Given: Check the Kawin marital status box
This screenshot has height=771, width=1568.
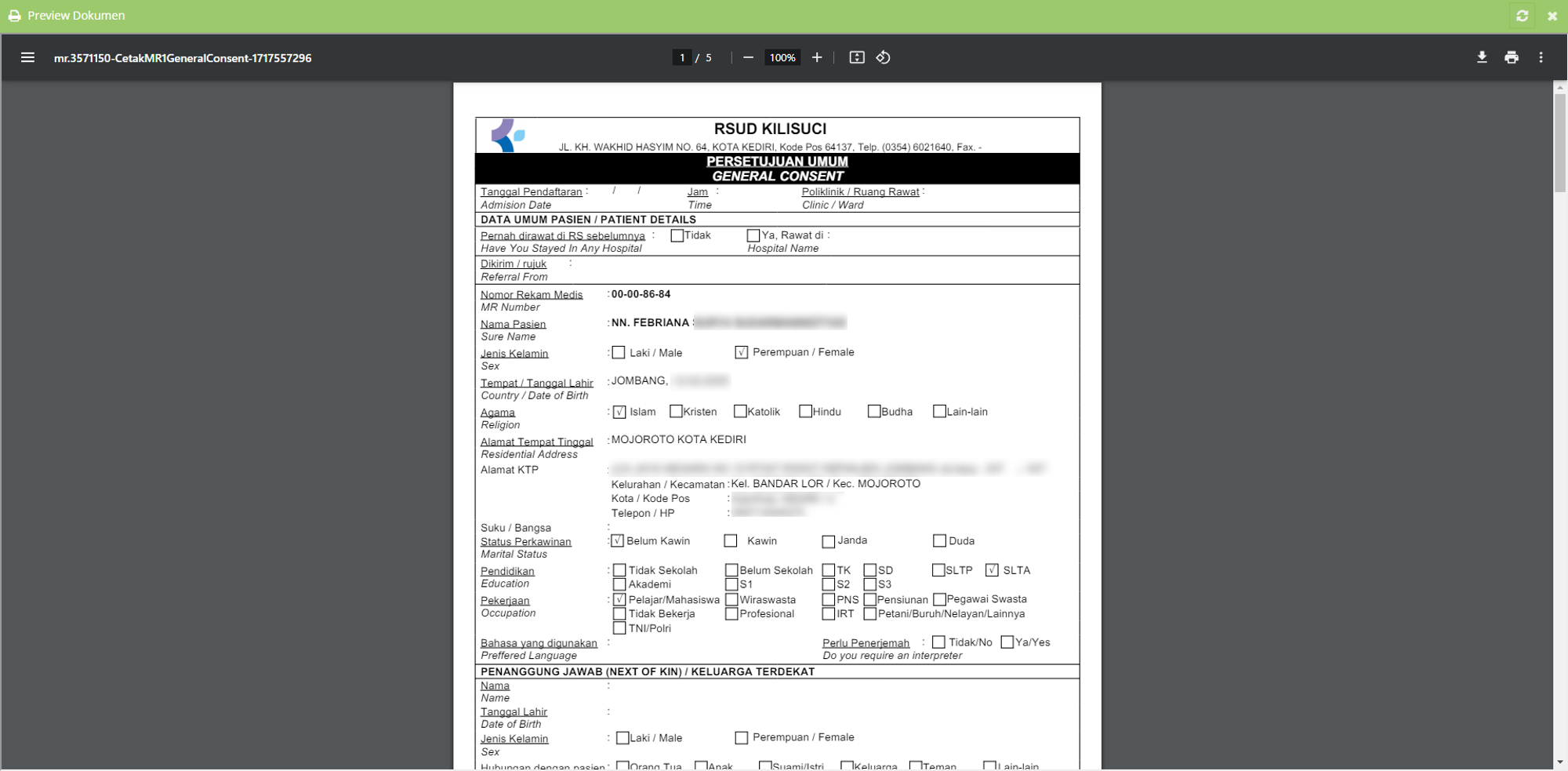Looking at the screenshot, I should click(x=731, y=541).
